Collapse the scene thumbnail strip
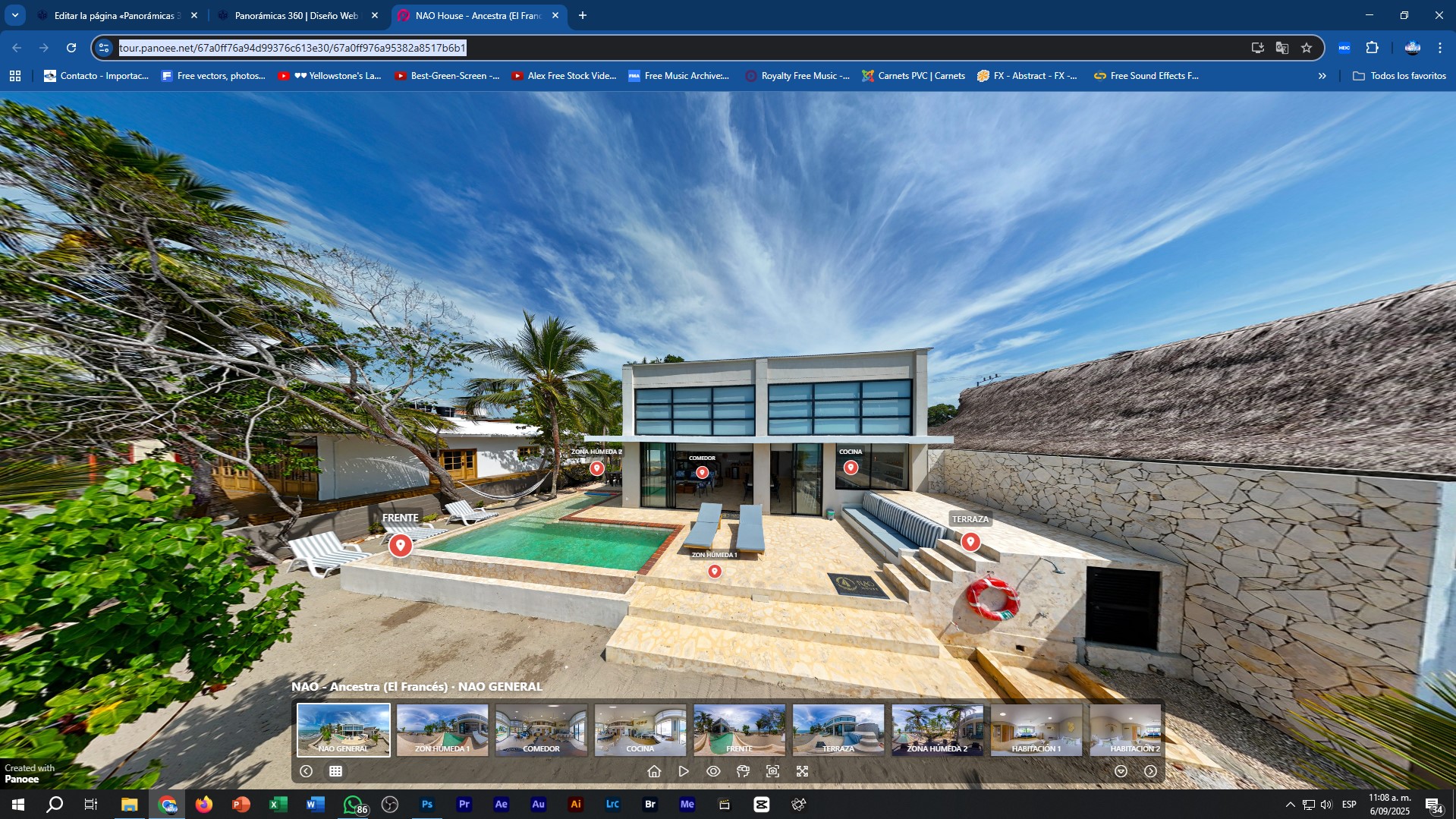Viewport: 1456px width, 819px height. coord(1121,771)
